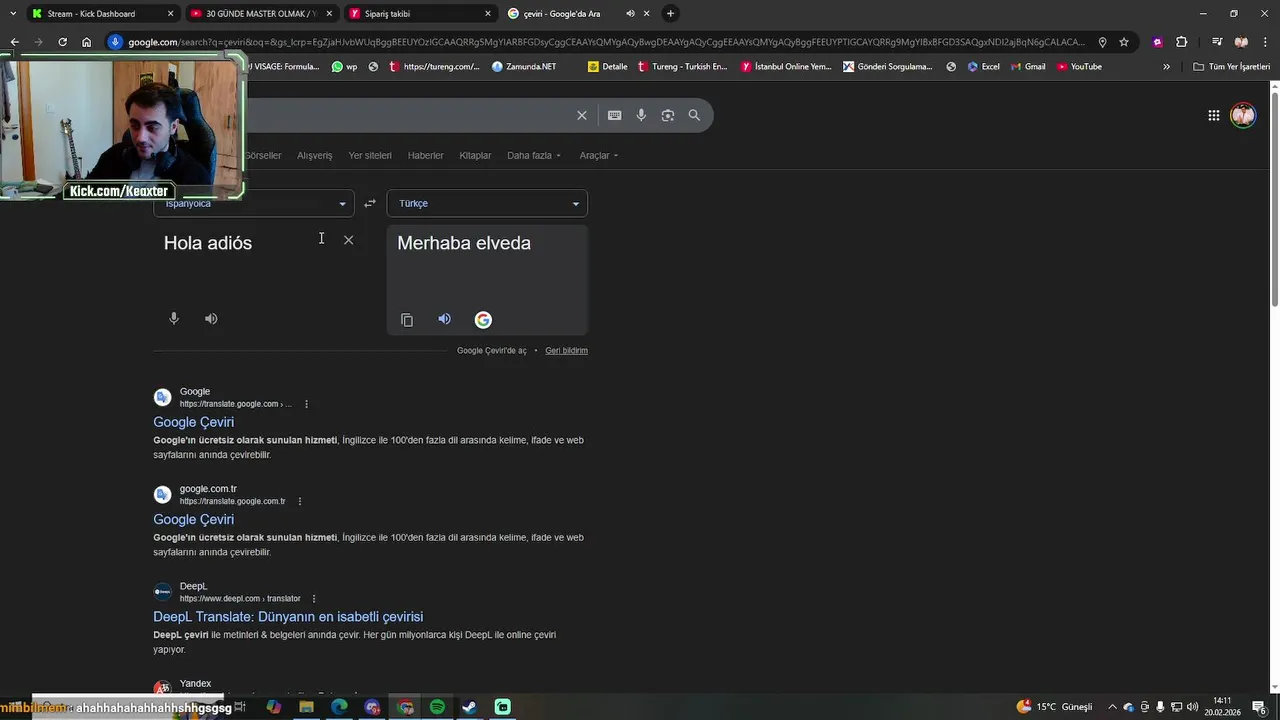
Task: Switch to the 'Sipariş takibi' browser tab
Action: point(420,13)
